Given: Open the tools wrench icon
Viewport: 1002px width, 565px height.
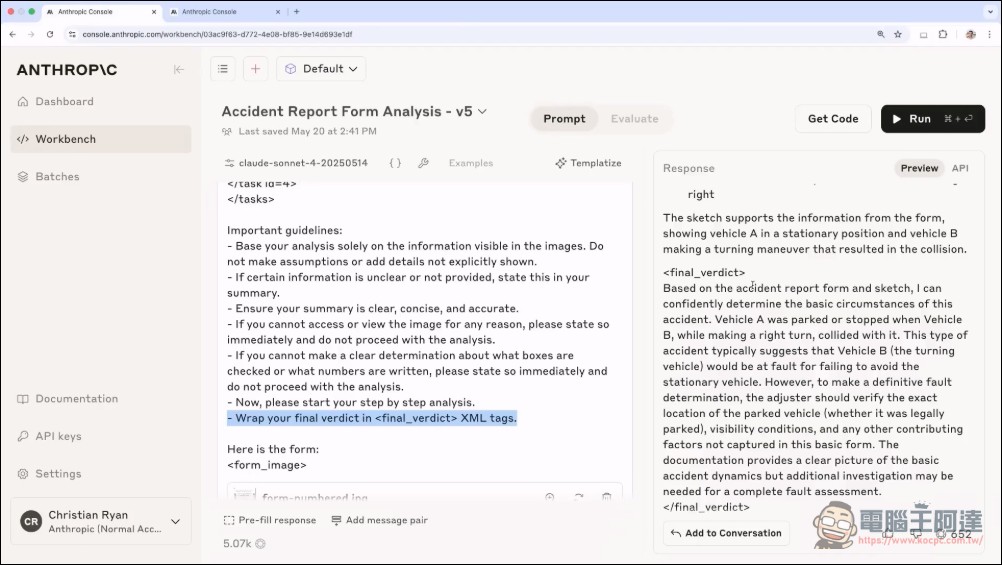Looking at the screenshot, I should pos(423,163).
